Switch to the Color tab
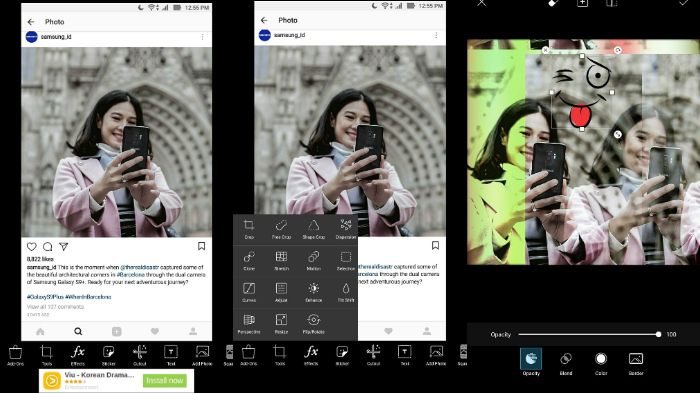This screenshot has width=700, height=393. [601, 364]
